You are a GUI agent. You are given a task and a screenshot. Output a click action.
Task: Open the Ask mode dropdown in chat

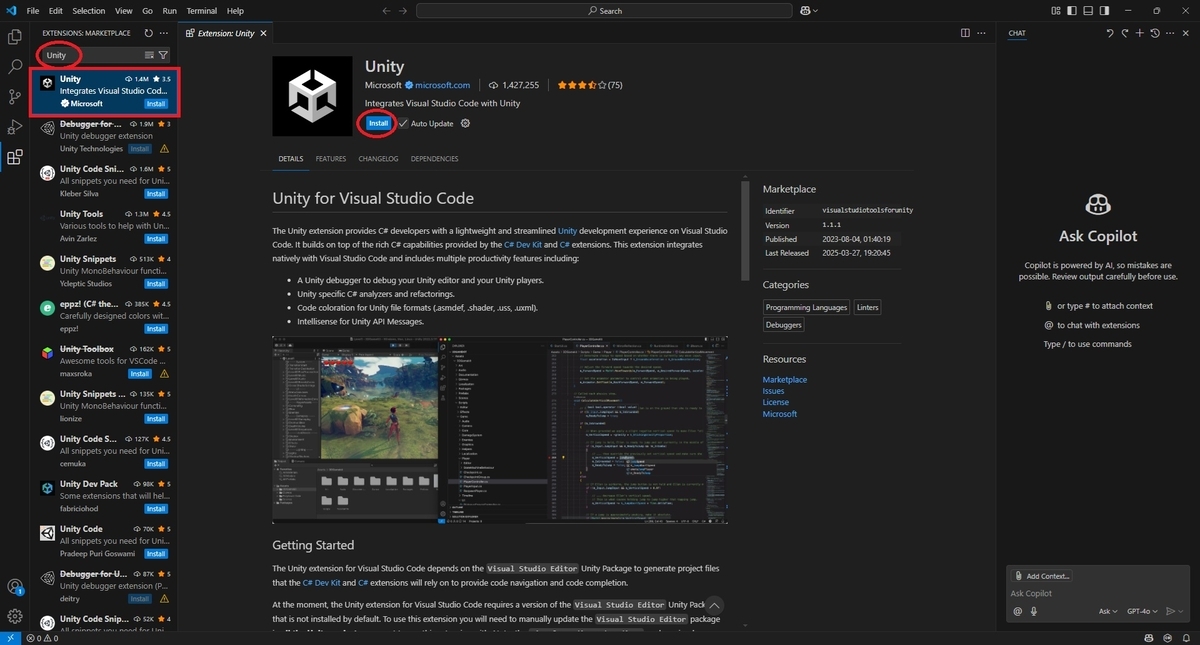(x=1108, y=611)
